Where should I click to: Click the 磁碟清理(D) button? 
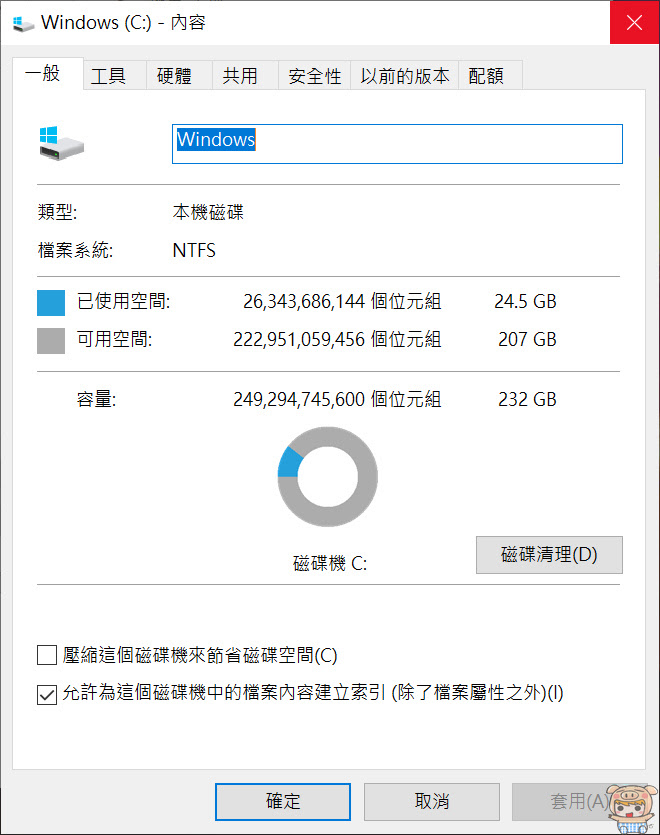coord(549,555)
